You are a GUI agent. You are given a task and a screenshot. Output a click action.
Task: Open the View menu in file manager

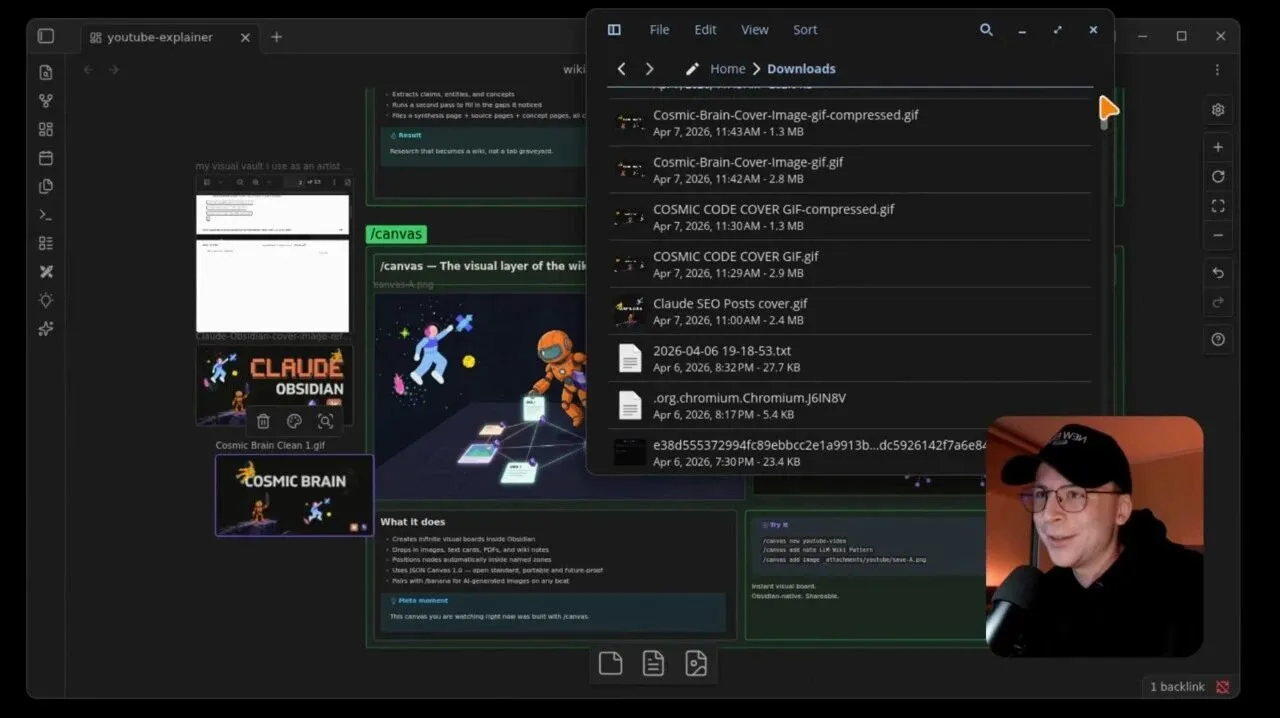(x=755, y=30)
